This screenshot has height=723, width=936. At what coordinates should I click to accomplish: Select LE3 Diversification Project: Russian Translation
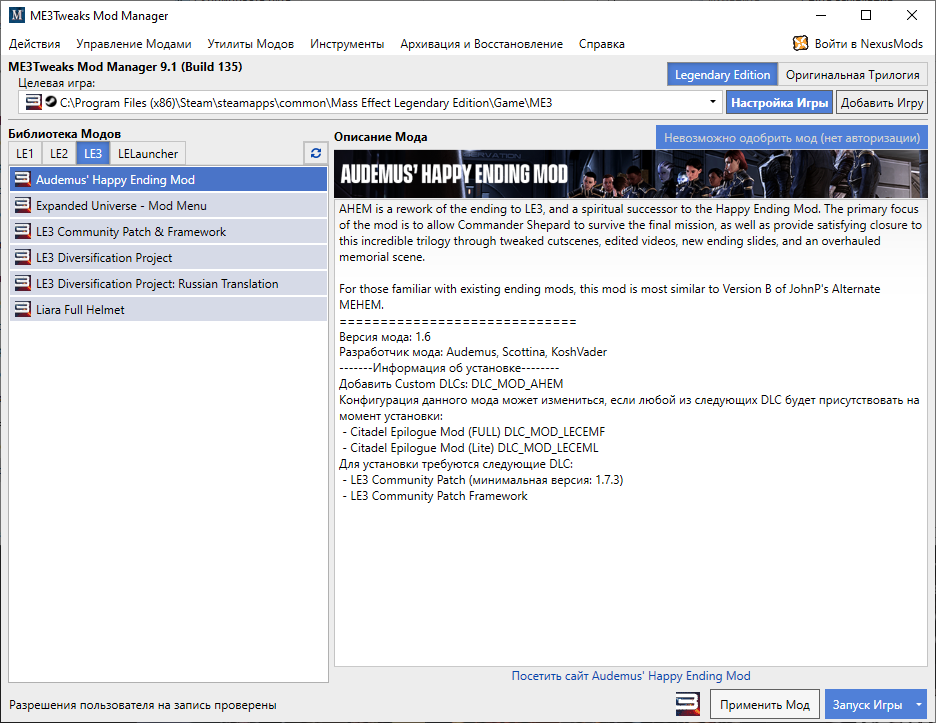pos(168,283)
